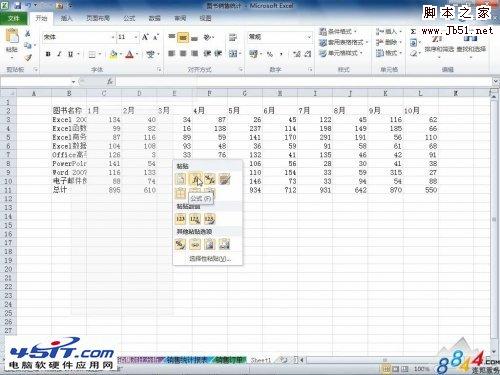Choose Paste as Picture icon

pos(210,244)
